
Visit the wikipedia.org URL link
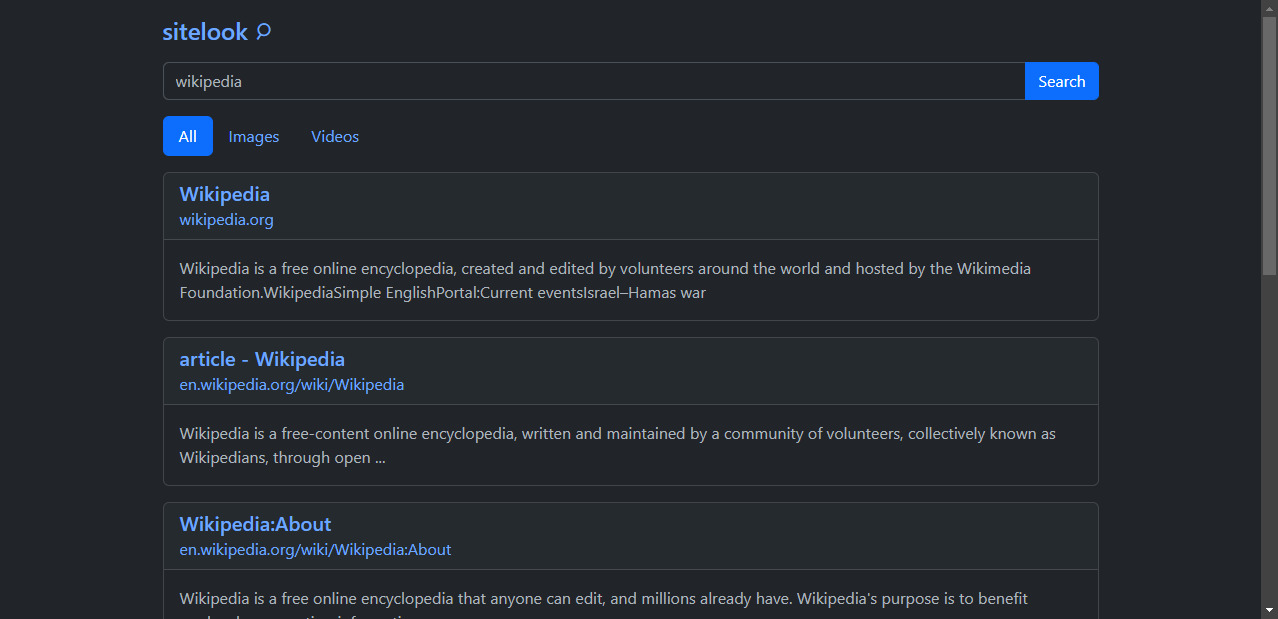coord(226,220)
